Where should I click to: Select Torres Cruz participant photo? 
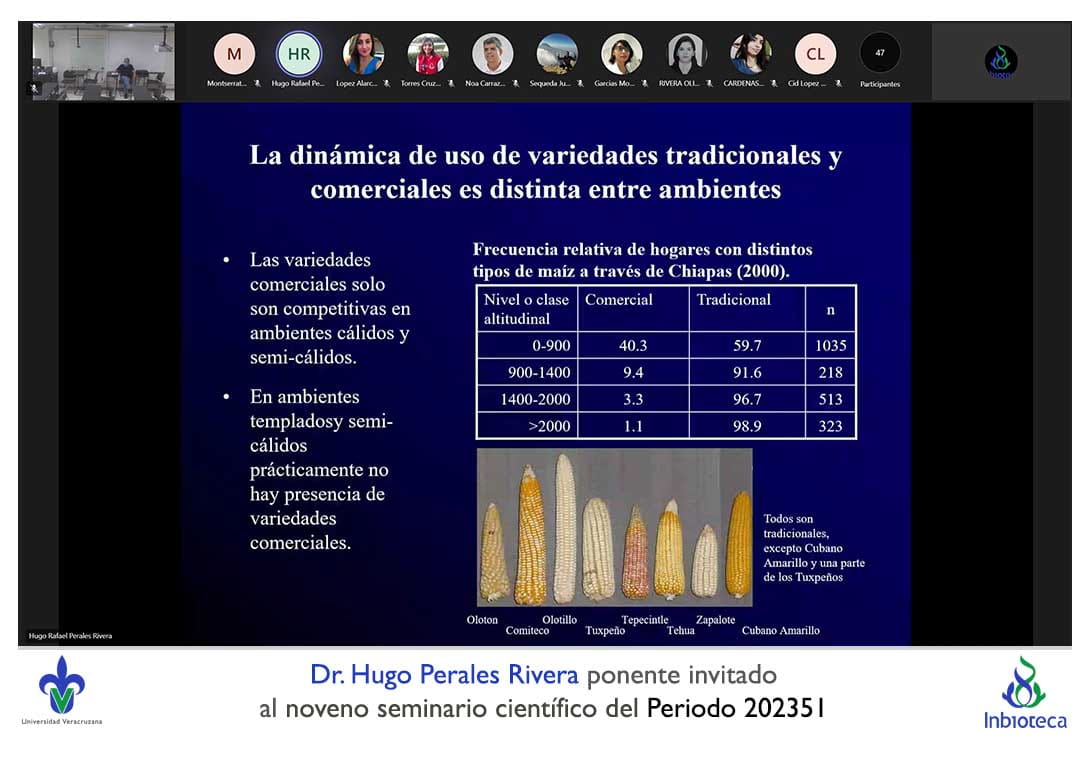tap(428, 54)
